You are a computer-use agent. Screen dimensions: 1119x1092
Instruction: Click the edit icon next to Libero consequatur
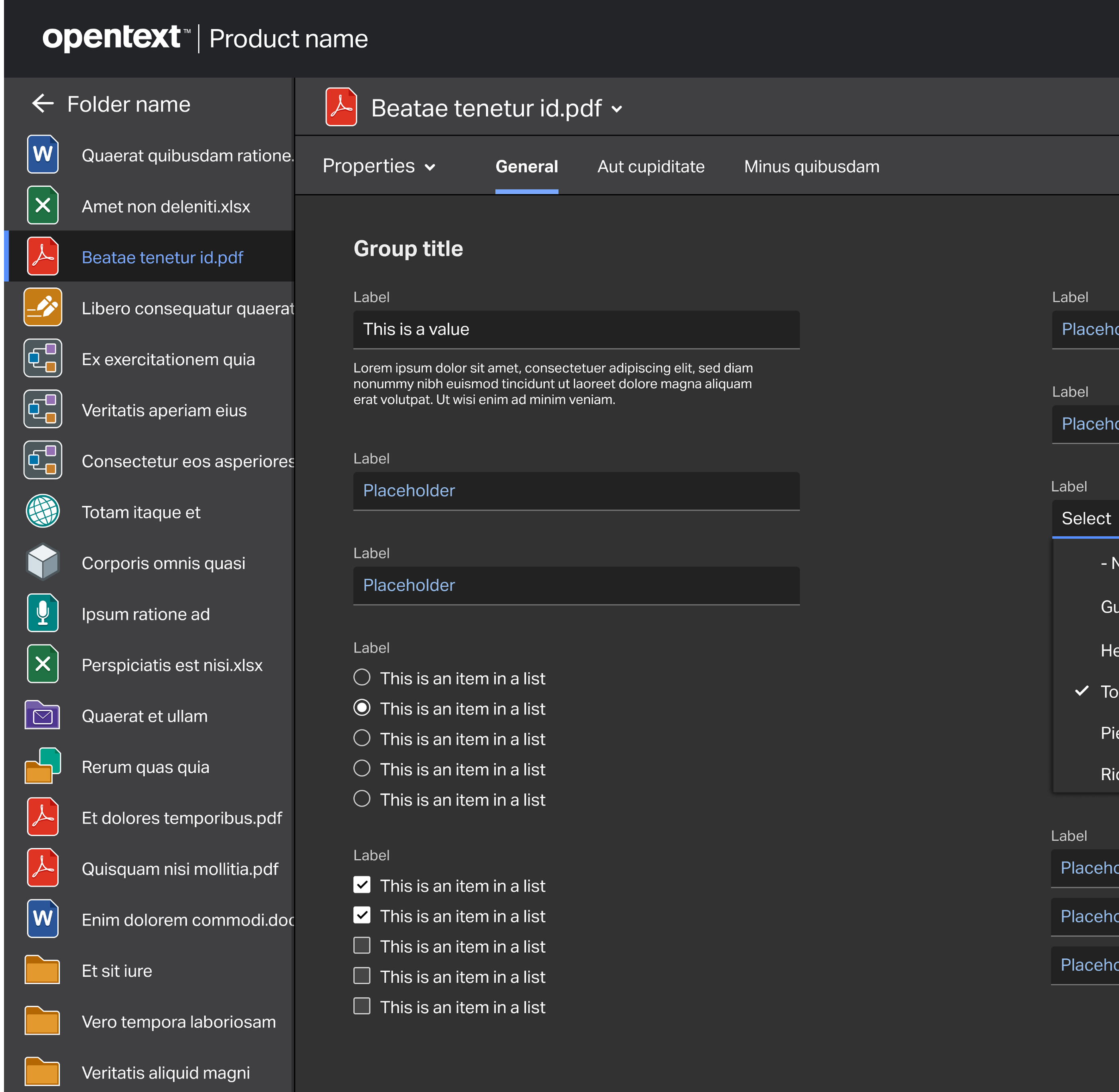(42, 307)
